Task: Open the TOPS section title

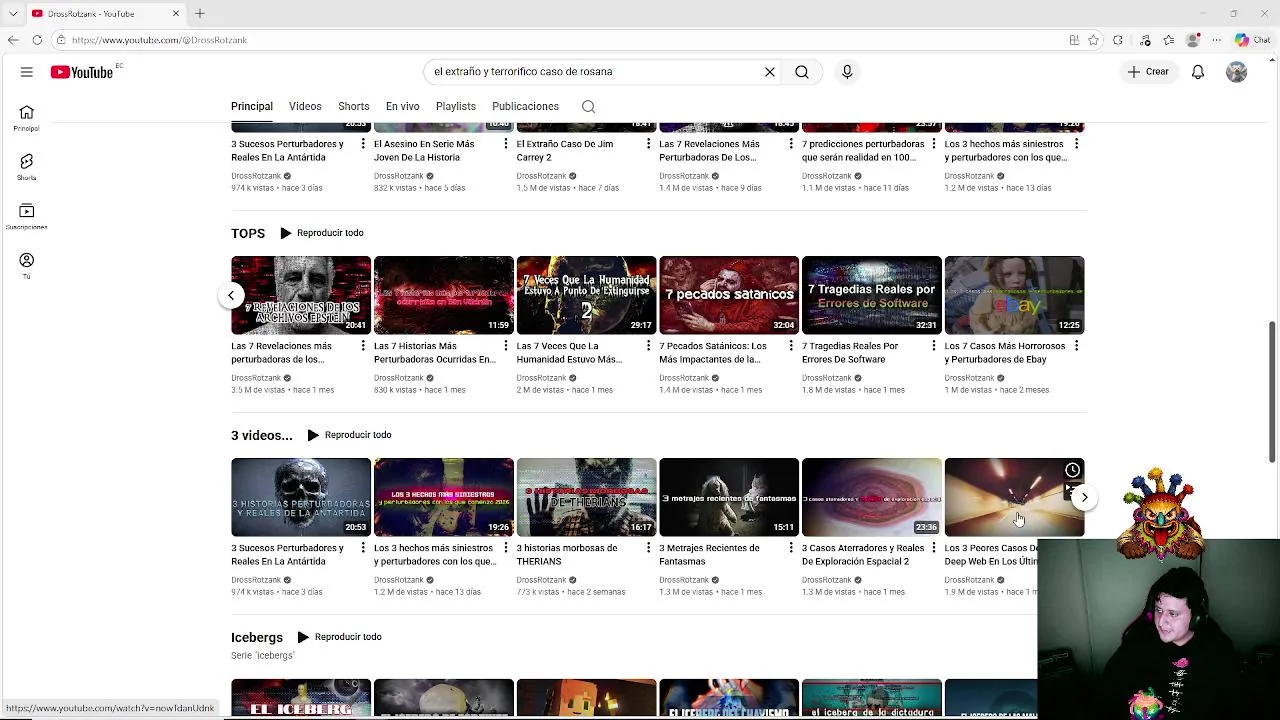Action: coord(248,233)
